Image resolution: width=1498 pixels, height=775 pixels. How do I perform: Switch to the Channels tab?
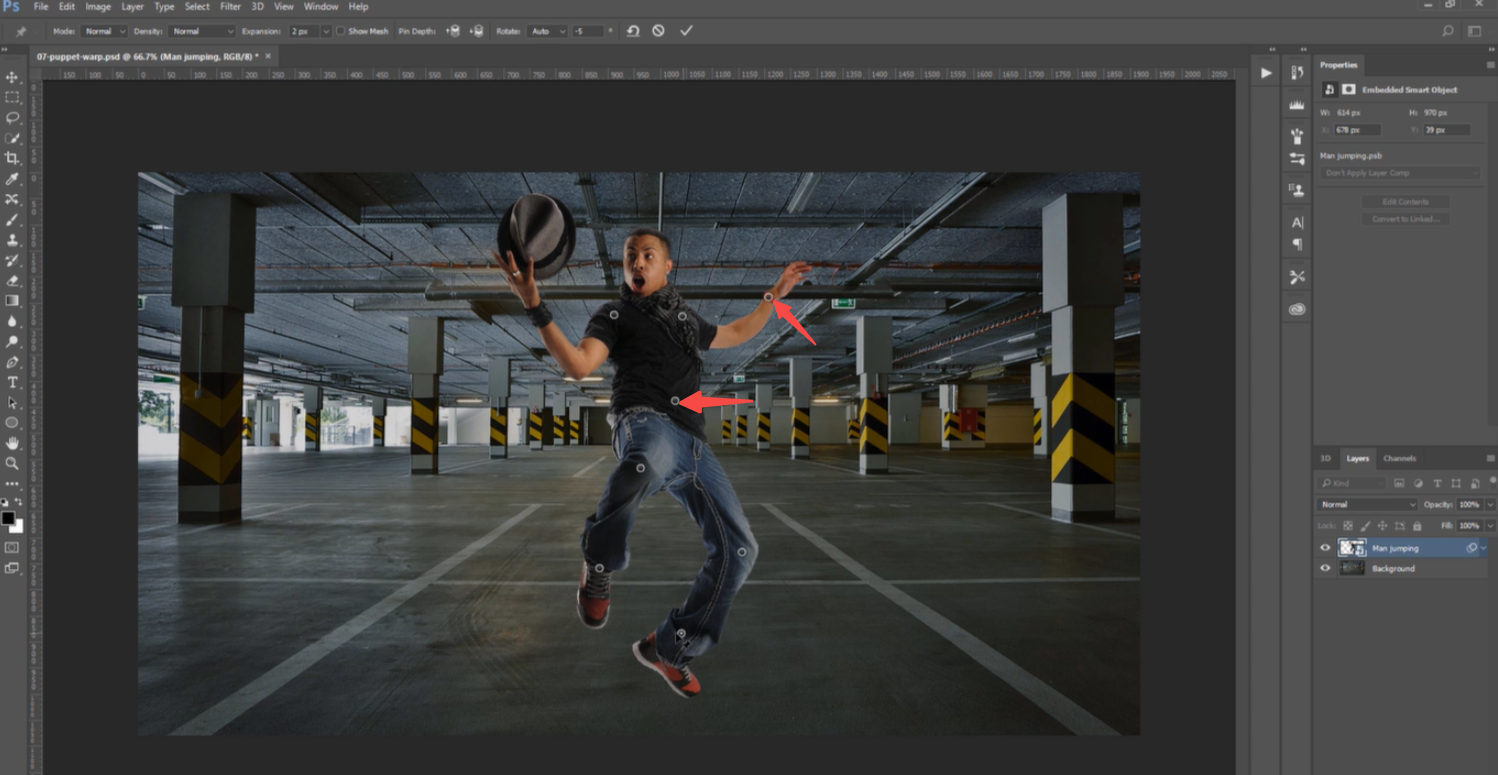[x=1399, y=458]
